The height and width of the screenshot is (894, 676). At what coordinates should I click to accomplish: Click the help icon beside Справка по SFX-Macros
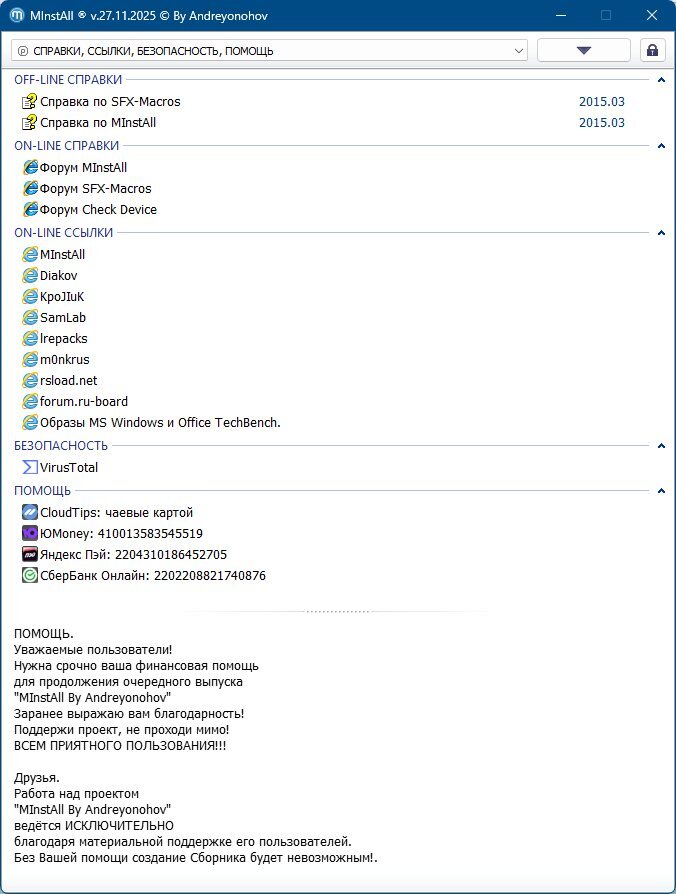(29, 101)
